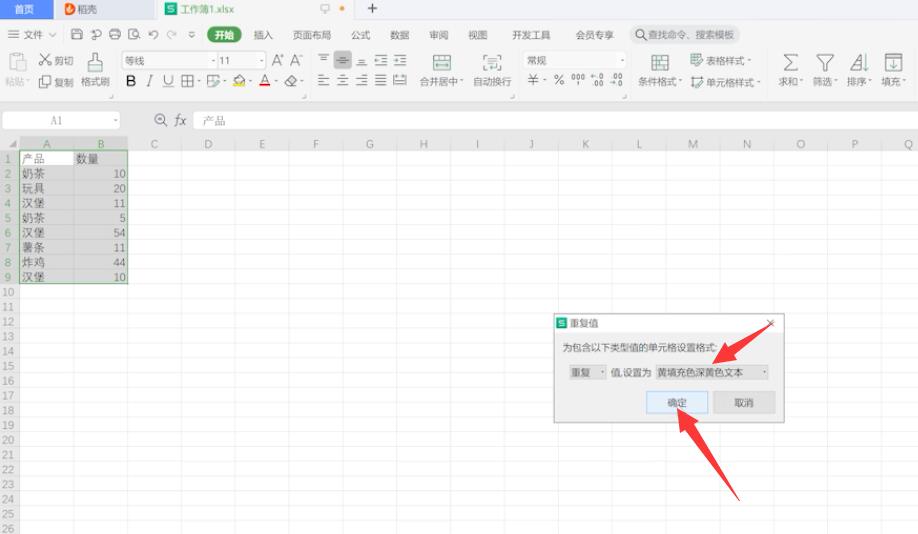
Task: Click the Sort (排序) icon
Action: click(x=859, y=62)
